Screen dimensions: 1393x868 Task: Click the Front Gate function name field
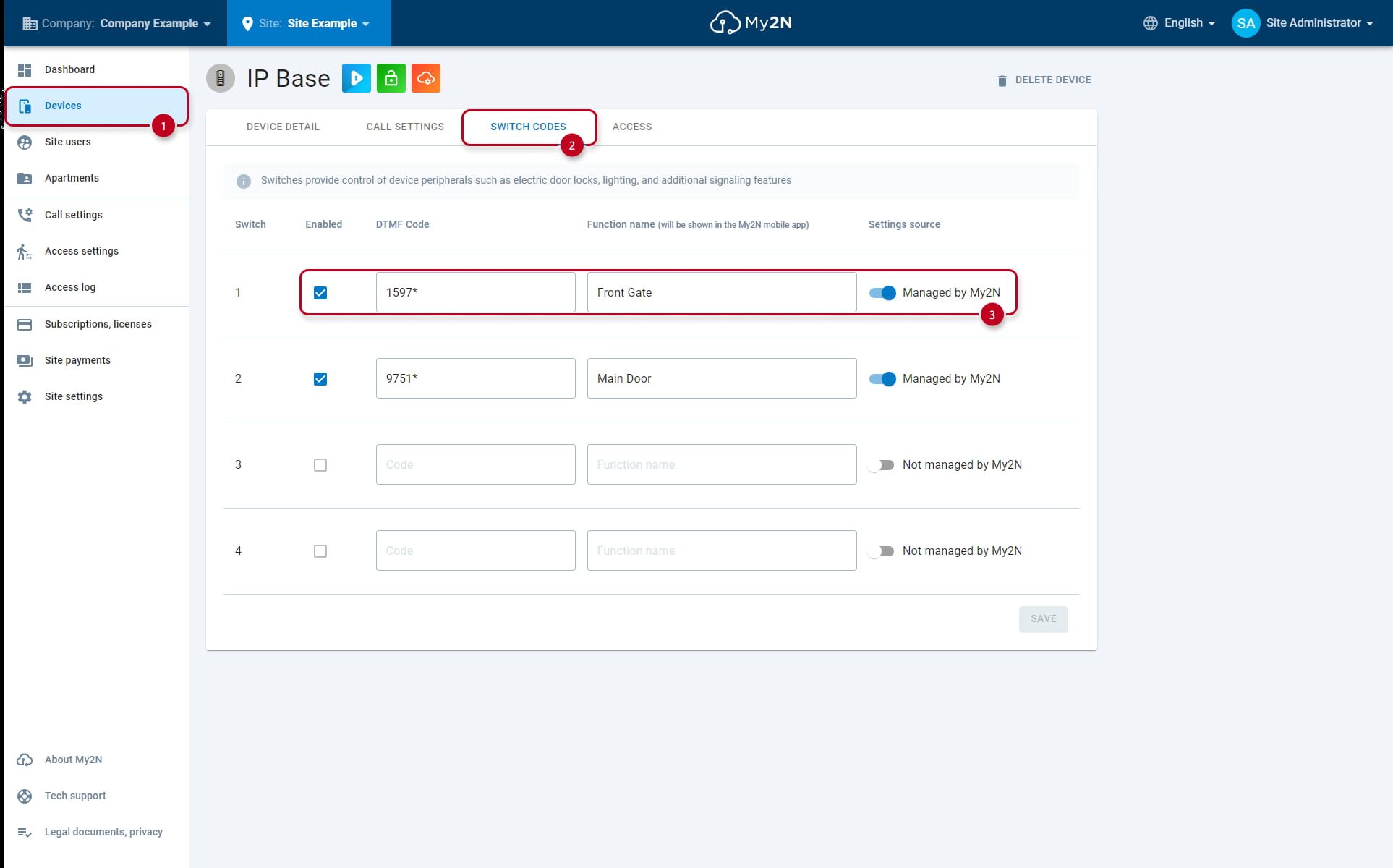pos(722,293)
